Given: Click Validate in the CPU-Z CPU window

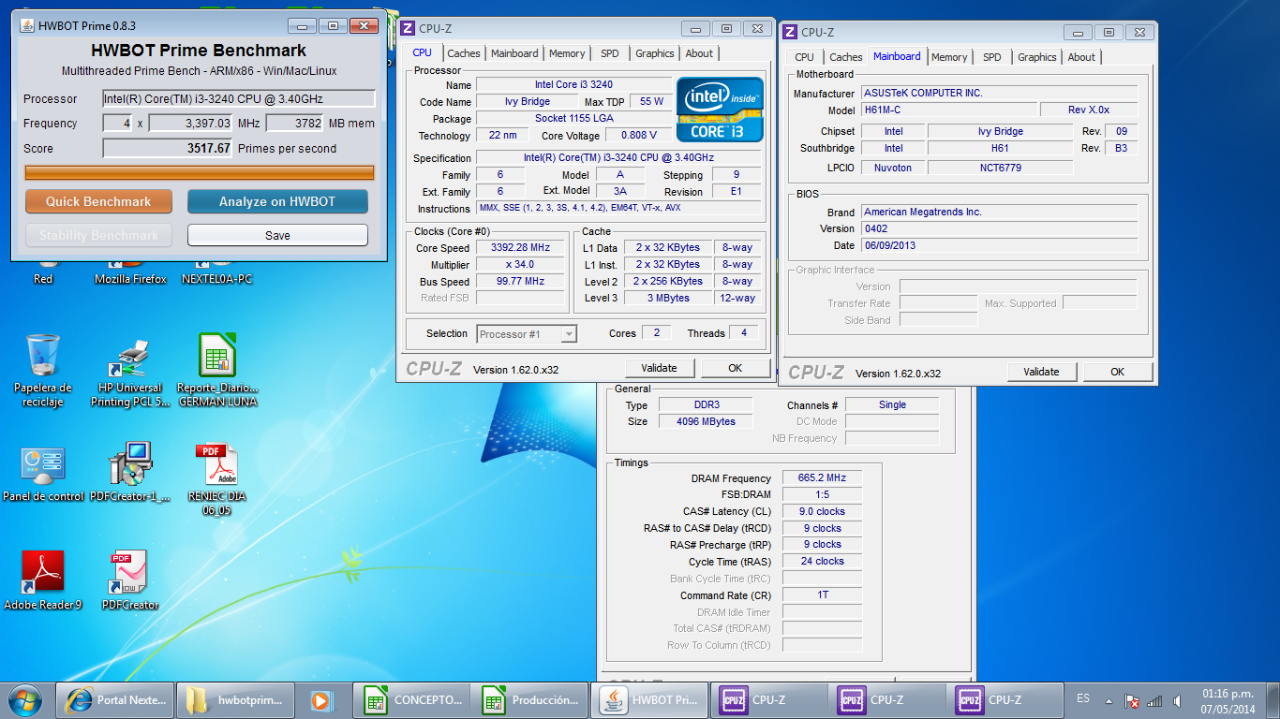Looking at the screenshot, I should click(659, 368).
